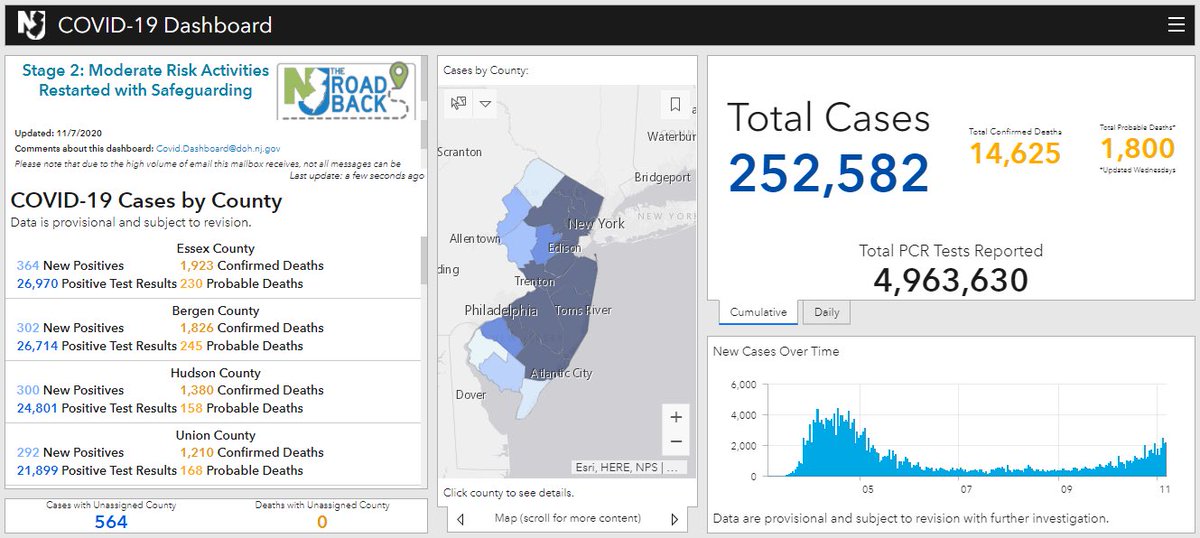Screen dimensions: 1200x538
Task: Click the 4,963,630 PCR tests figure
Action: (951, 279)
